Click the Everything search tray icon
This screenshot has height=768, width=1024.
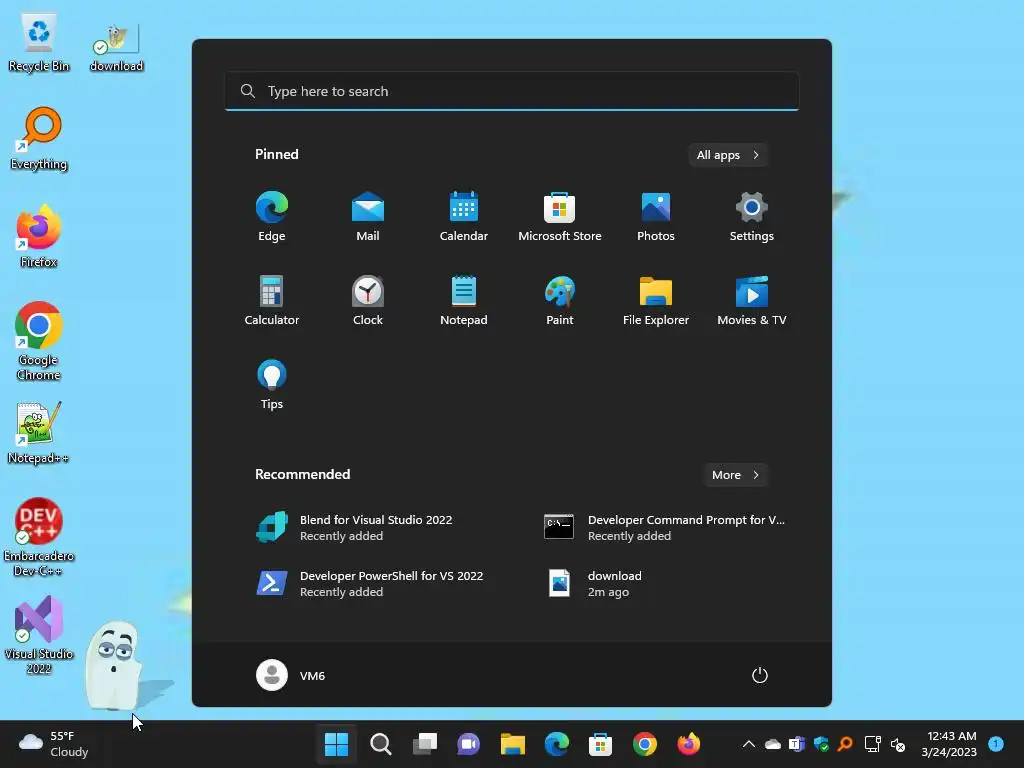(845, 744)
